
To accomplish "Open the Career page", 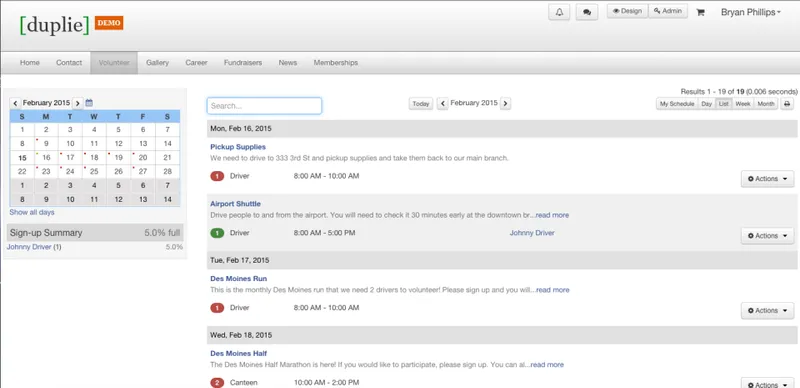I will point(196,62).
